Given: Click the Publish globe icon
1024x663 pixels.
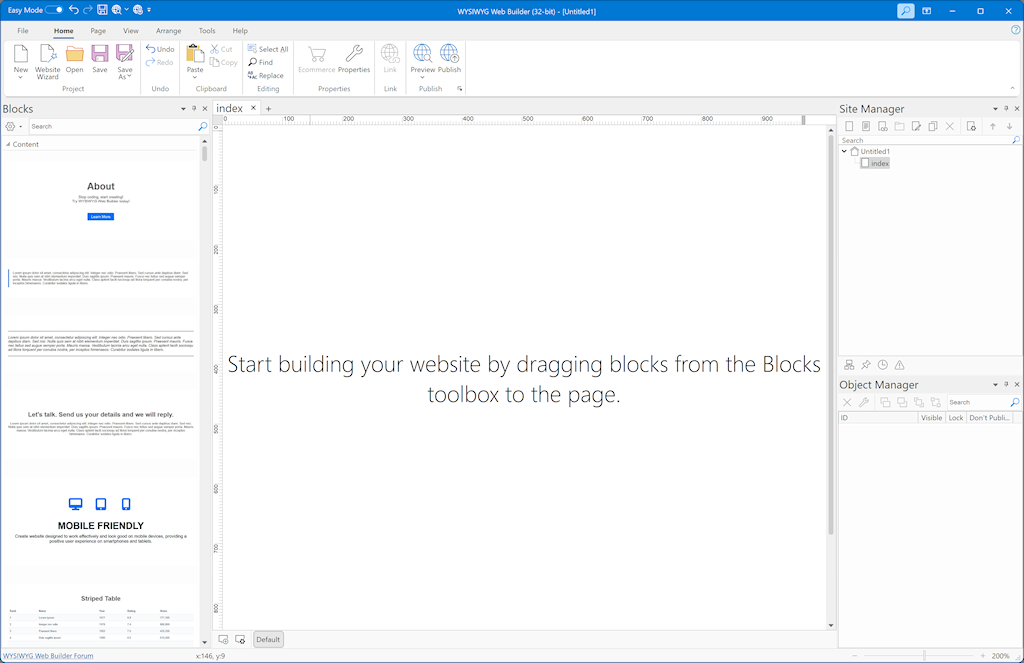Looking at the screenshot, I should coord(449,58).
